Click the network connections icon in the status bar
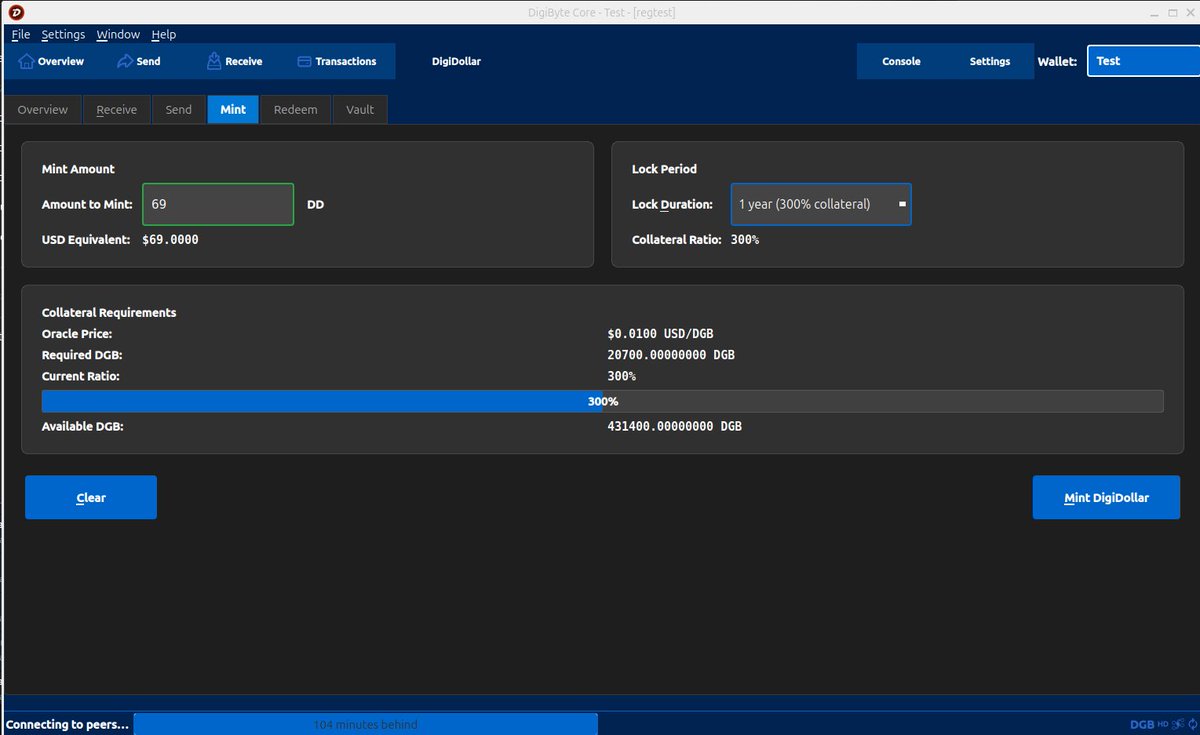This screenshot has height=735, width=1200. (1177, 724)
